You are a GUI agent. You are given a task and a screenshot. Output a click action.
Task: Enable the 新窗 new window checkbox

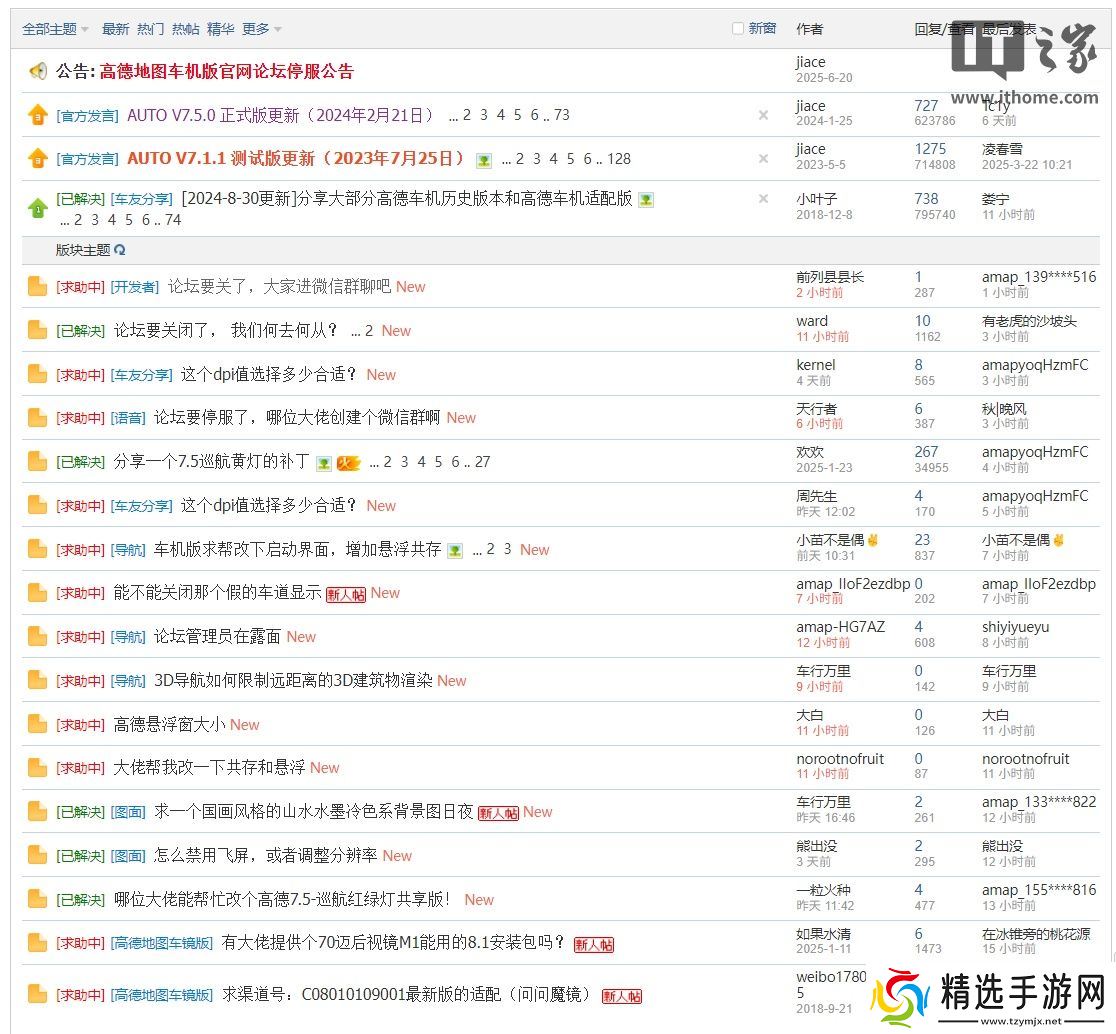(738, 29)
